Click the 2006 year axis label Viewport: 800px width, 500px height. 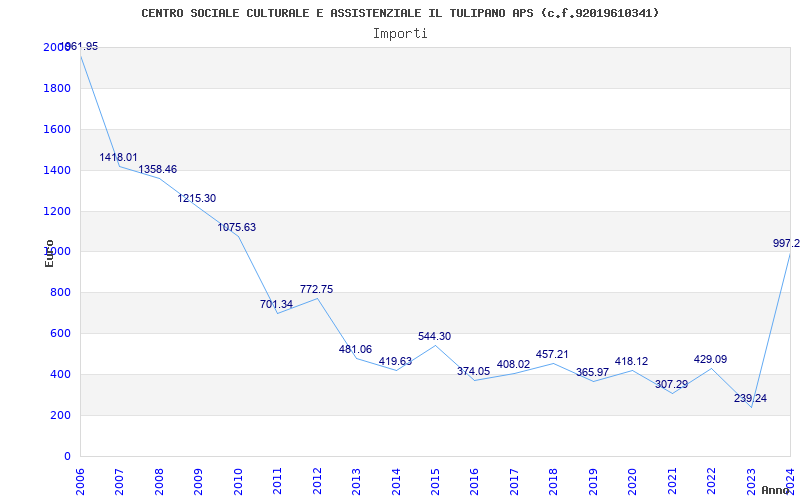(80, 482)
